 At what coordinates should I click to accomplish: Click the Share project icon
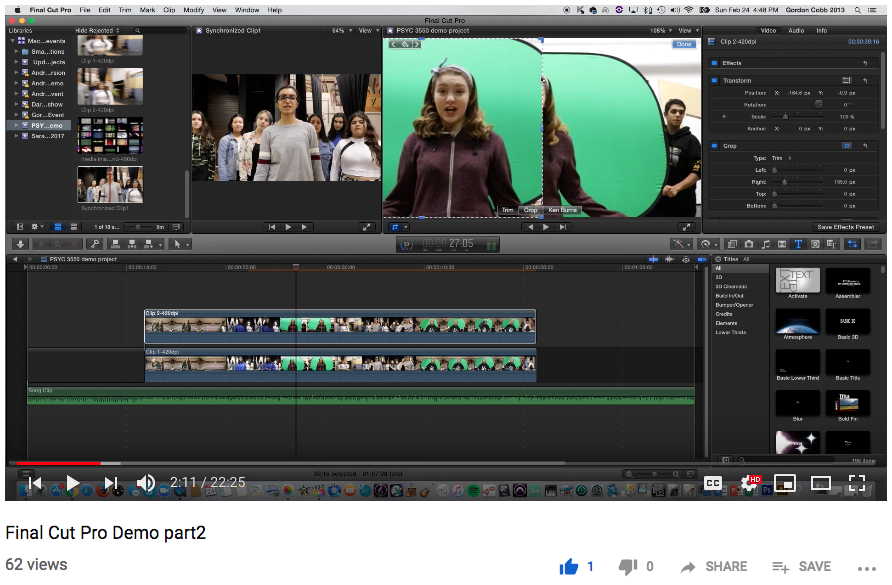(872, 244)
